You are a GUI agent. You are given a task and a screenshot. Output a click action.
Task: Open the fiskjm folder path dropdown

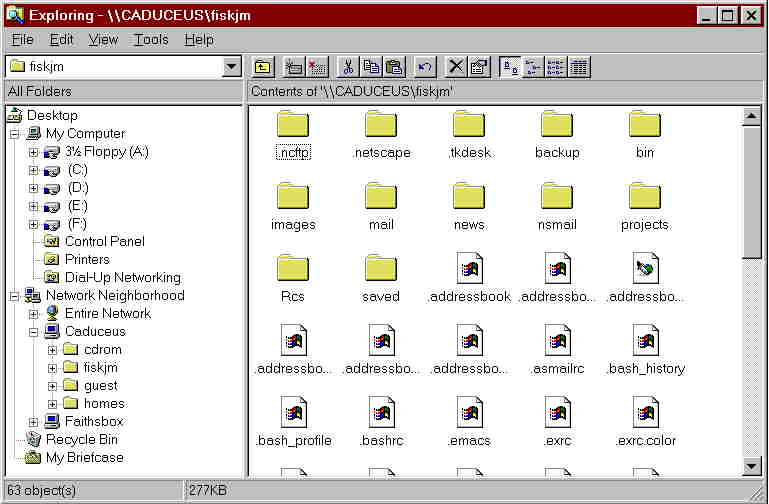232,67
